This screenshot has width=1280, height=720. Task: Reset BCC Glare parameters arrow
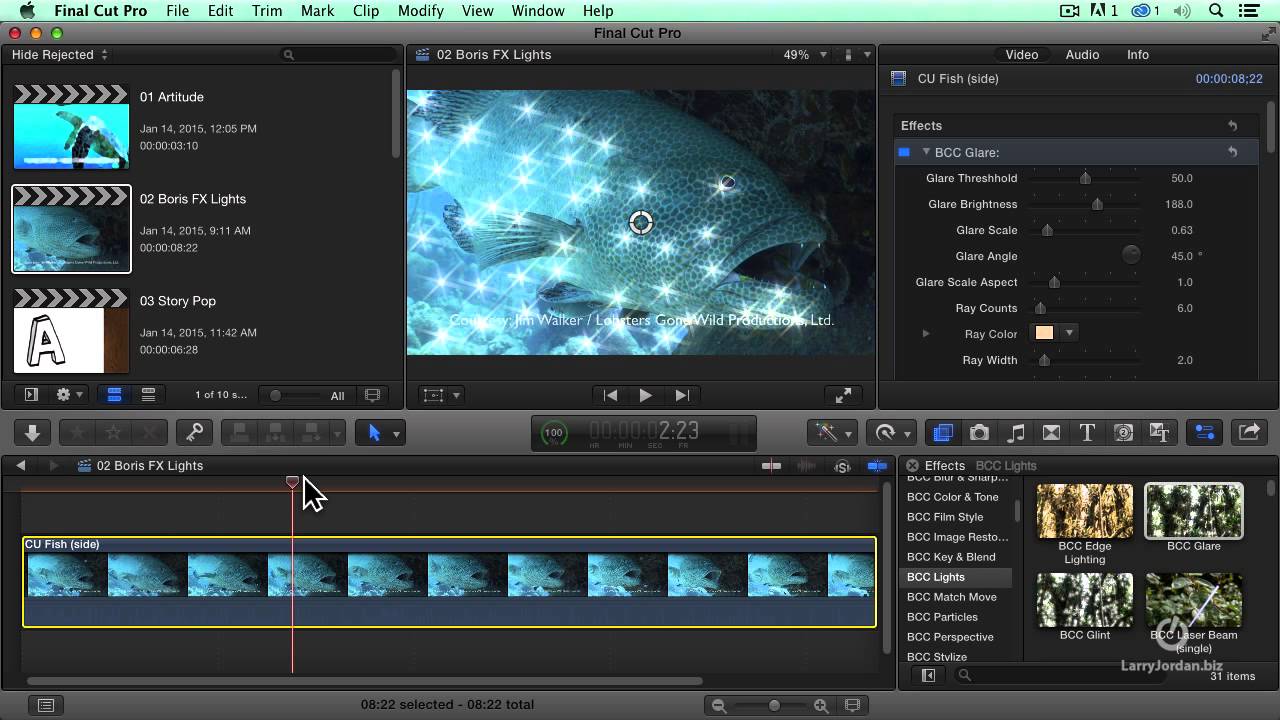point(1233,152)
